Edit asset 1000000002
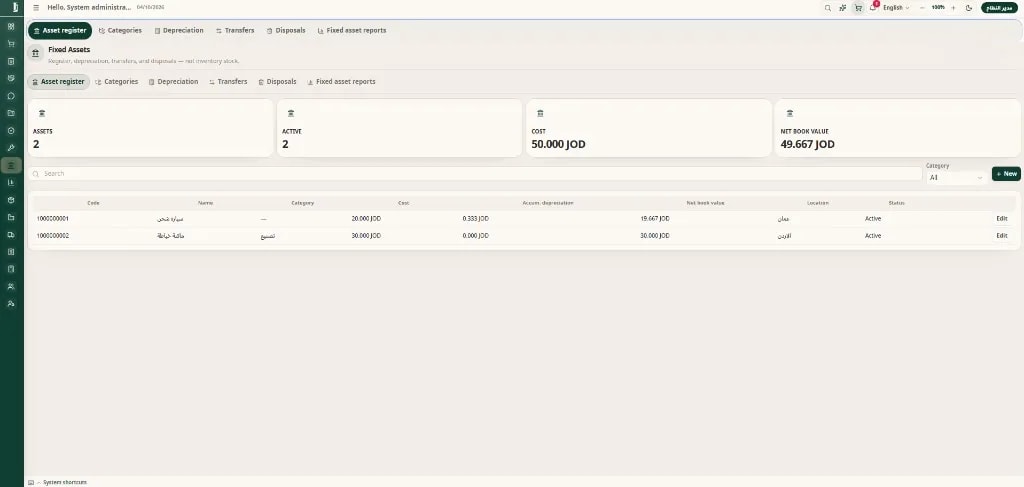Viewport: 1024px width, 487px height. pyautogui.click(x=1002, y=236)
